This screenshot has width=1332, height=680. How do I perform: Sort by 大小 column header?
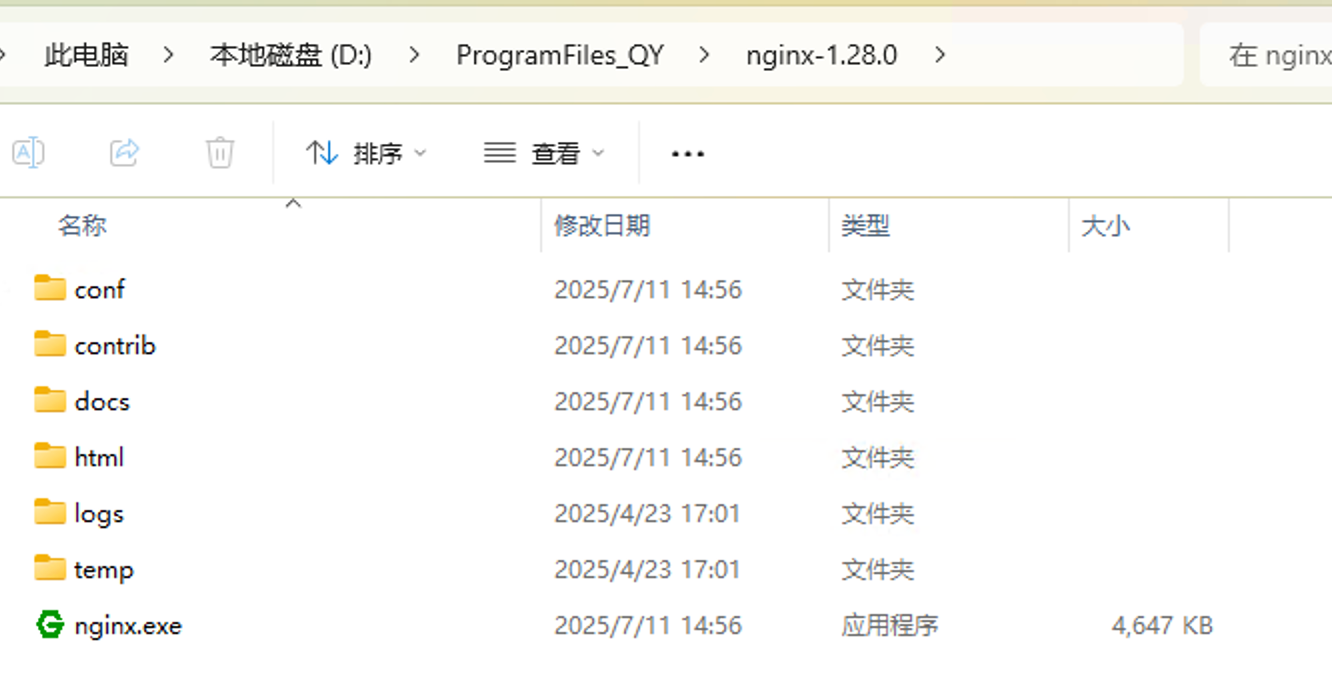coord(1106,226)
